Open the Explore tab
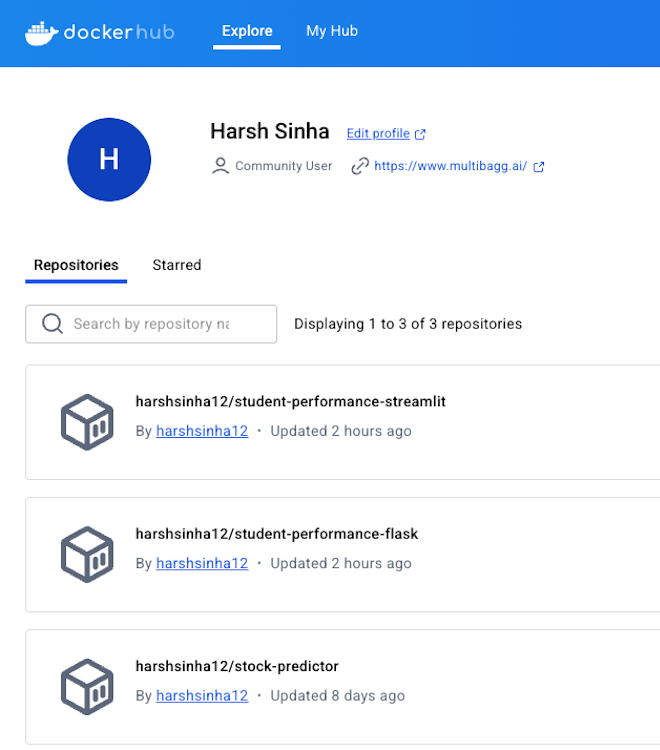The image size is (660, 750). coord(247,31)
